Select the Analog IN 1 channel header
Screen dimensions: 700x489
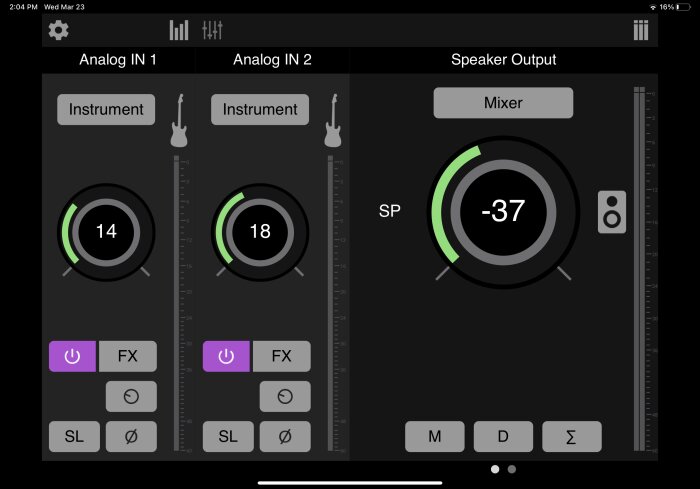coord(118,60)
